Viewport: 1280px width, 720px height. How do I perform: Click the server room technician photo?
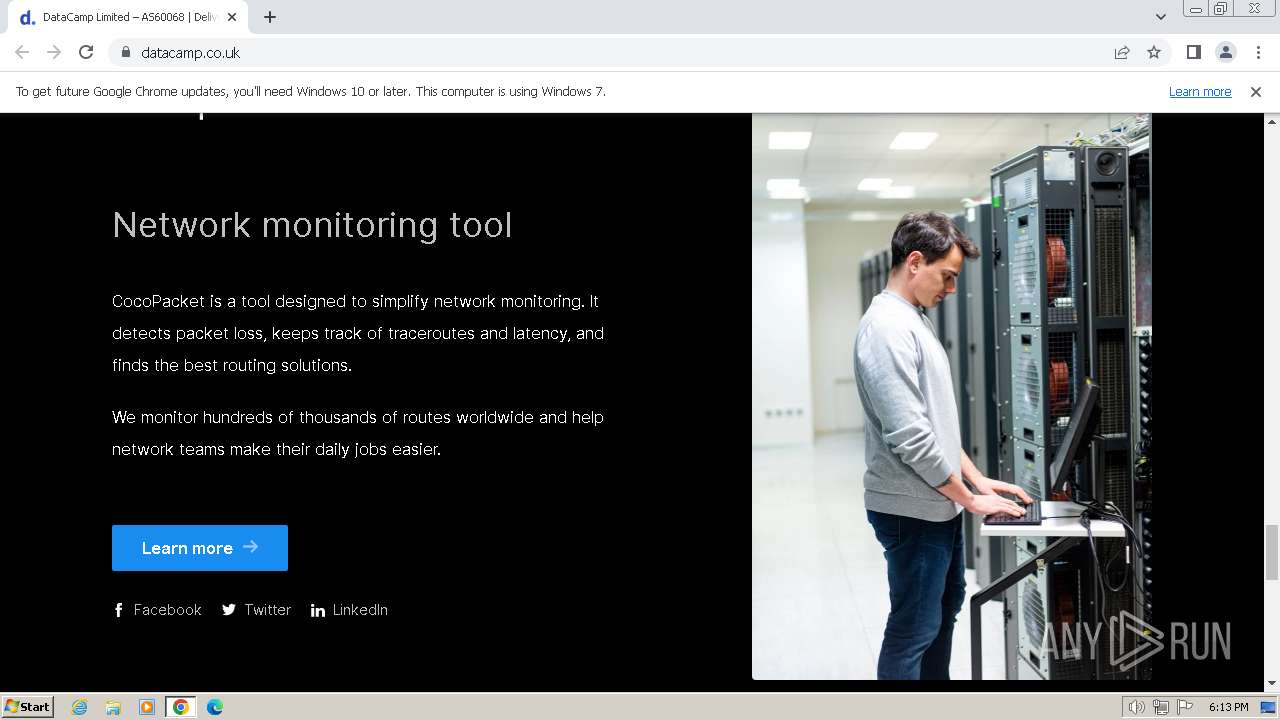tap(951, 396)
